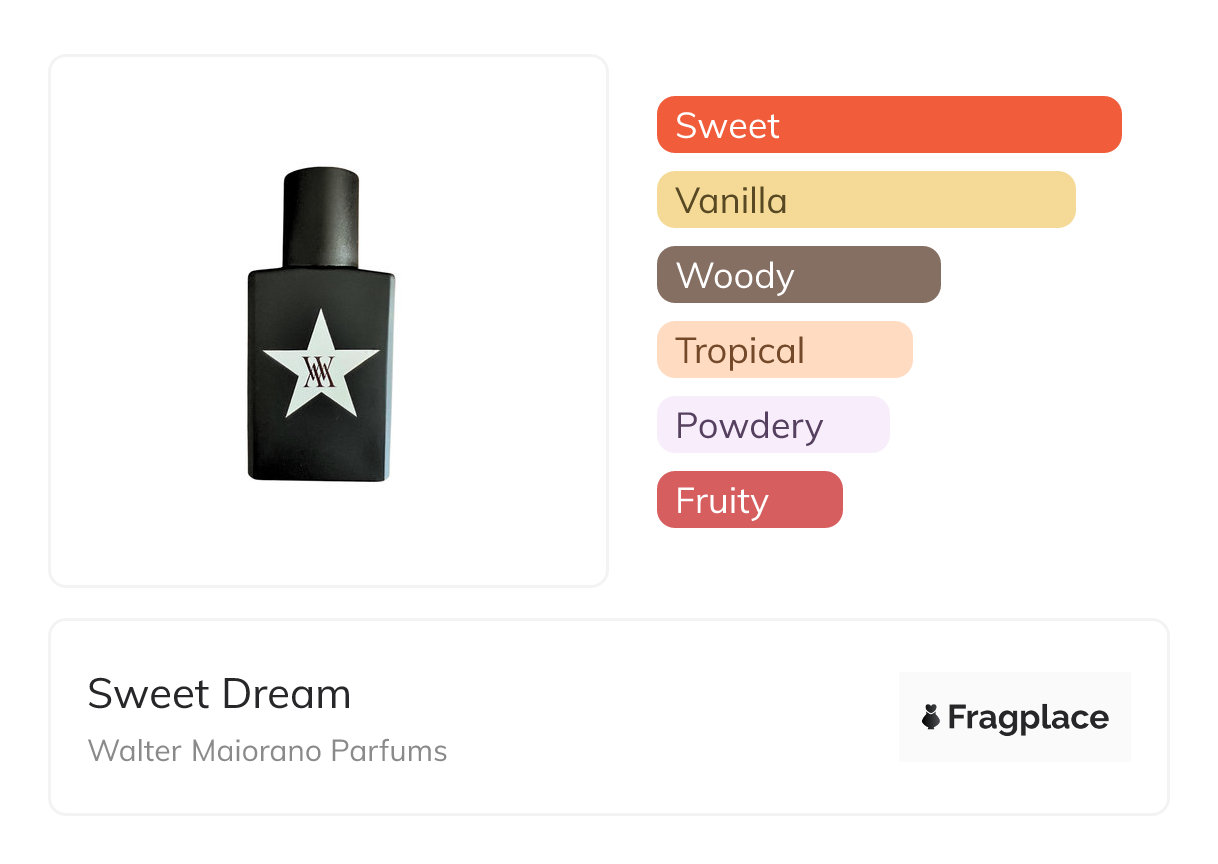The height and width of the screenshot is (864, 1218).
Task: Click the Vanilla label text
Action: pos(731,200)
